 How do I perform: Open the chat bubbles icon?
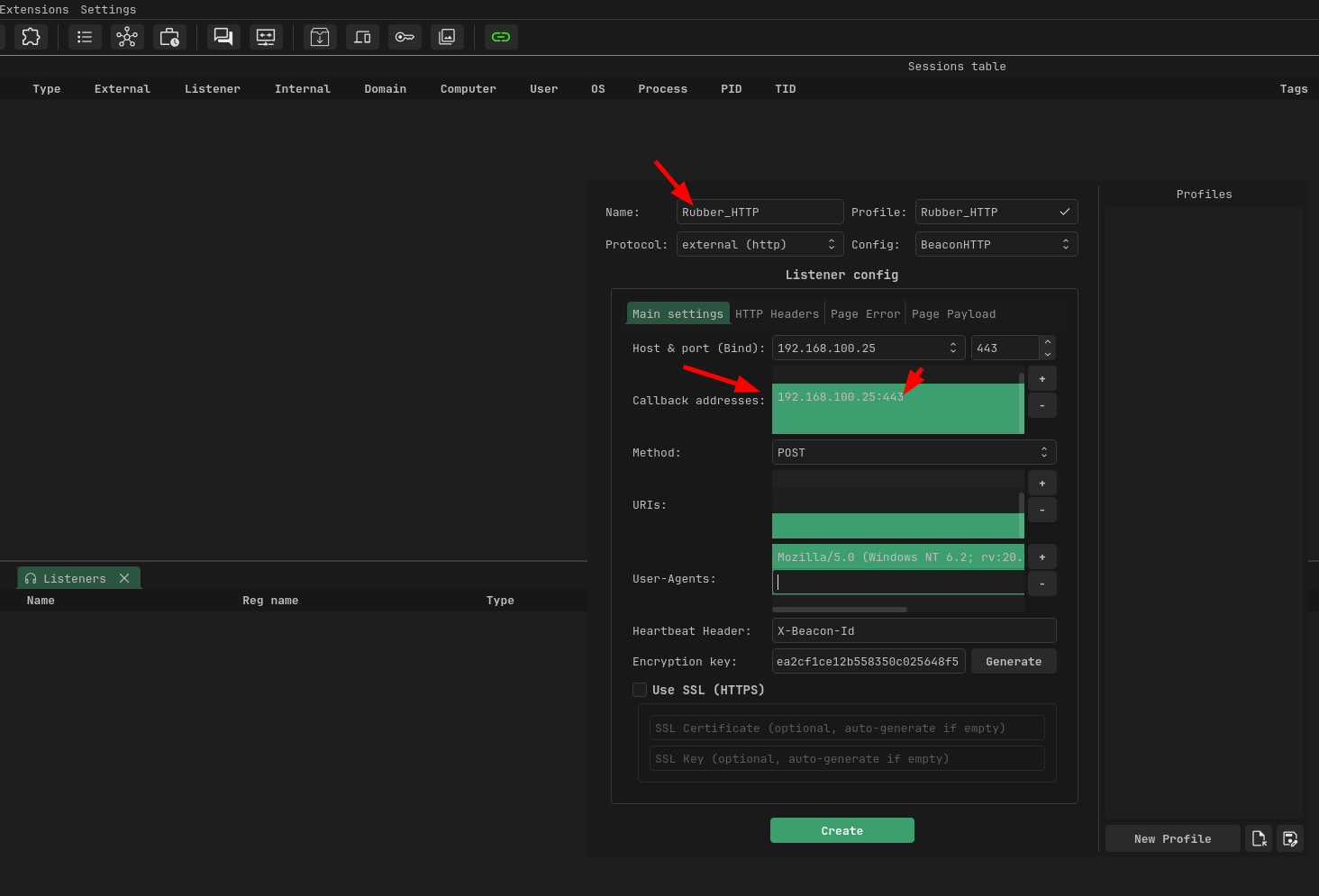click(x=223, y=37)
